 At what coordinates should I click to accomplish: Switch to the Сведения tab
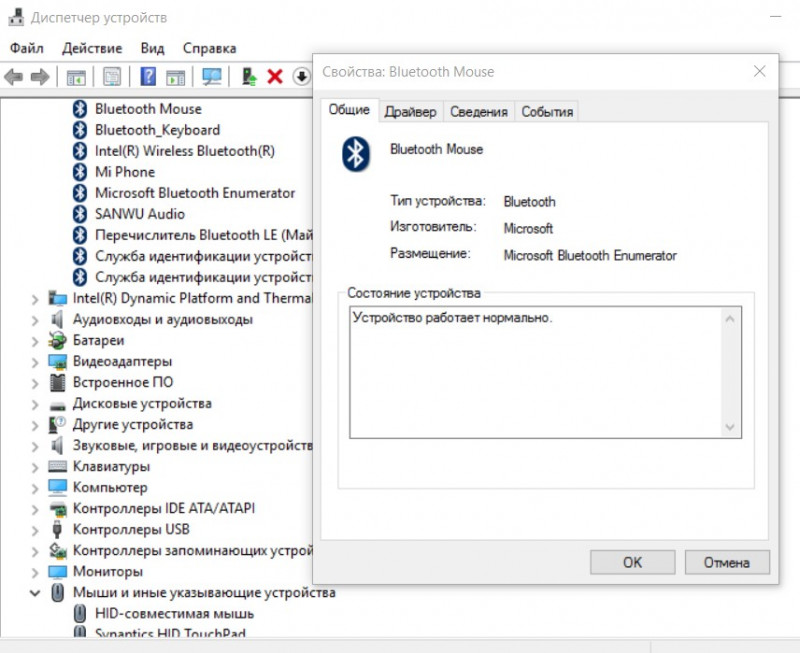coord(479,112)
